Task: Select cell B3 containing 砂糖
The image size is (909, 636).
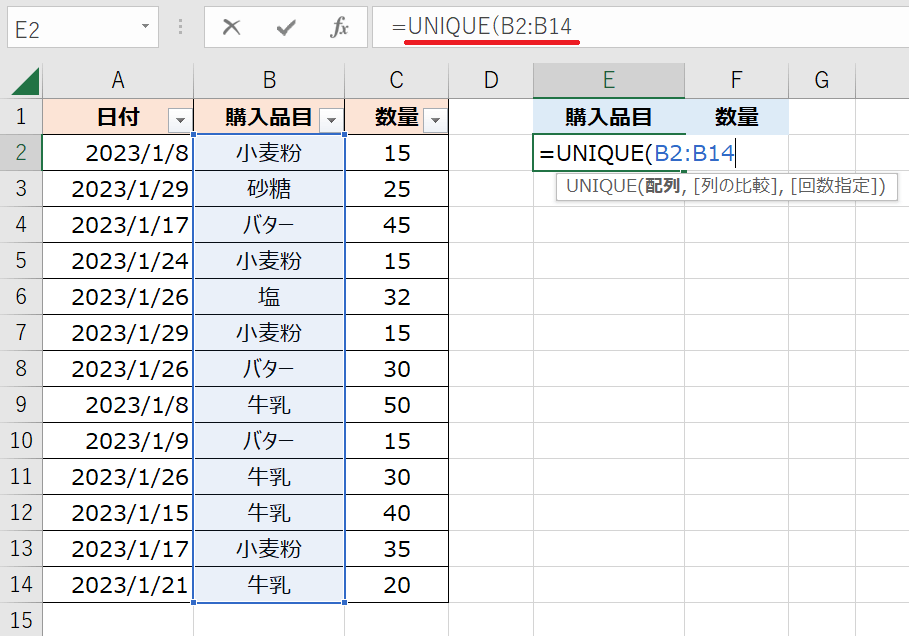Action: [x=269, y=189]
